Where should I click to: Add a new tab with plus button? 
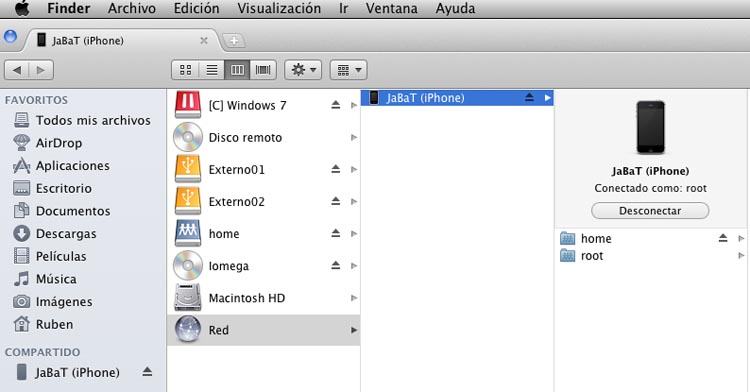point(234,41)
